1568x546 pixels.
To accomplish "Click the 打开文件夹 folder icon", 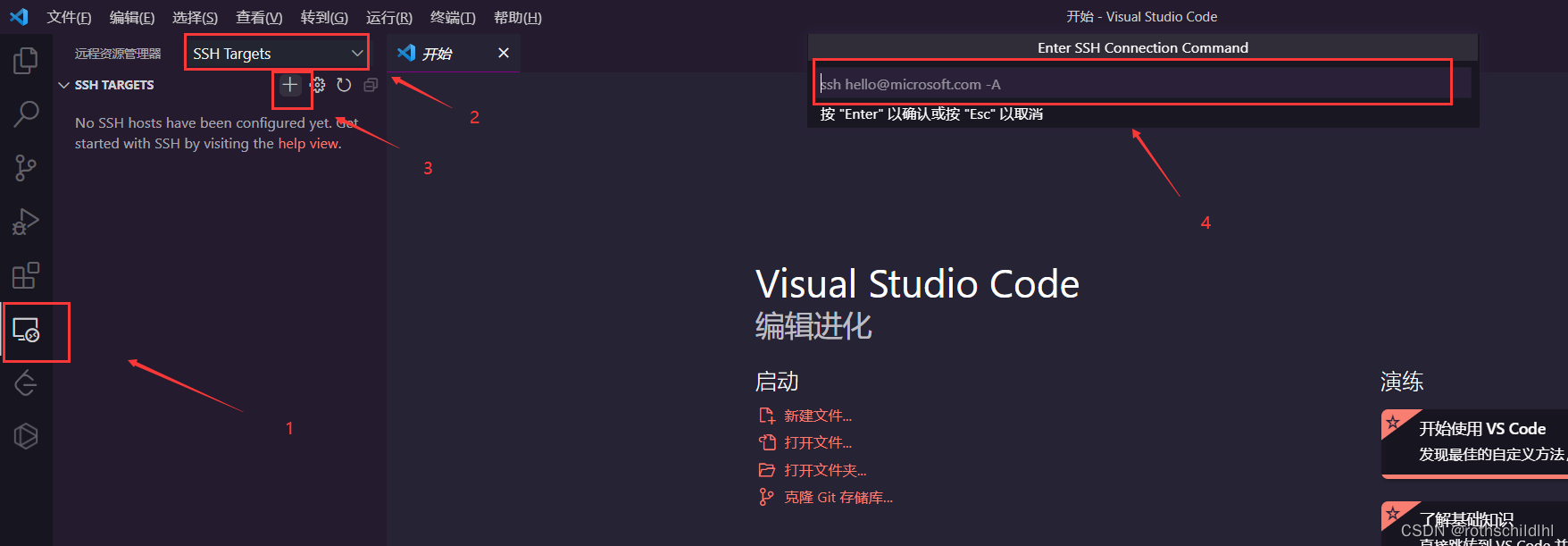I will [x=766, y=470].
